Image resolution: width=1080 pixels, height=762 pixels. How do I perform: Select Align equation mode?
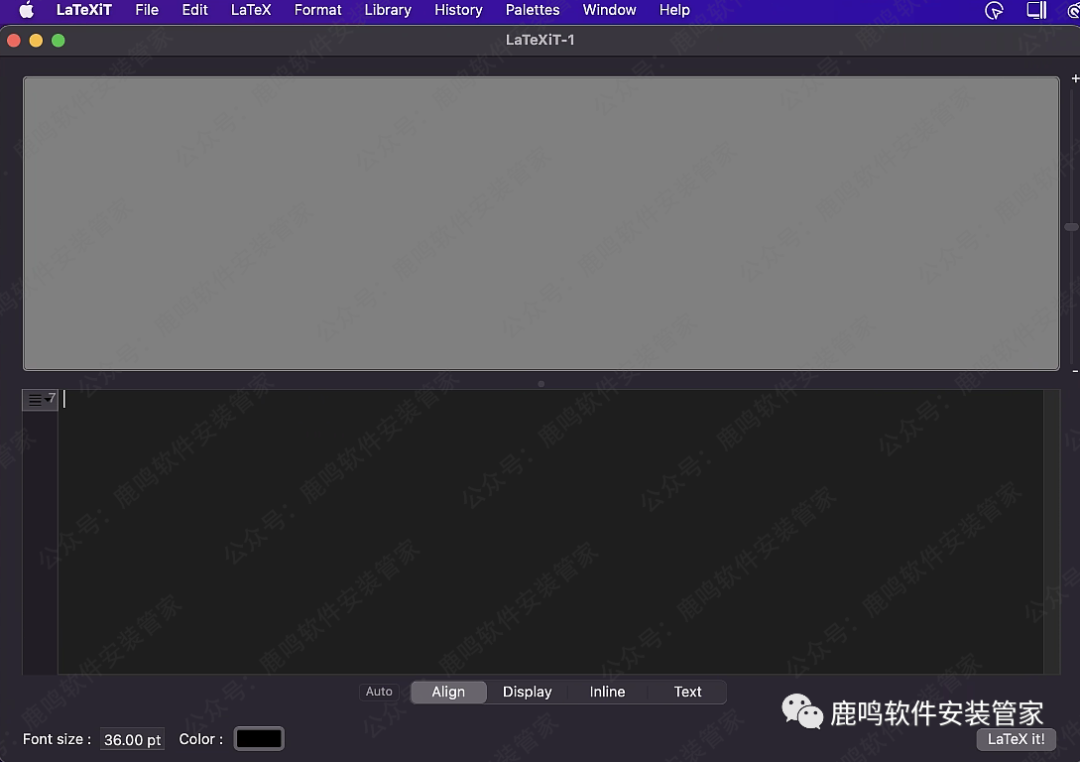pos(448,692)
